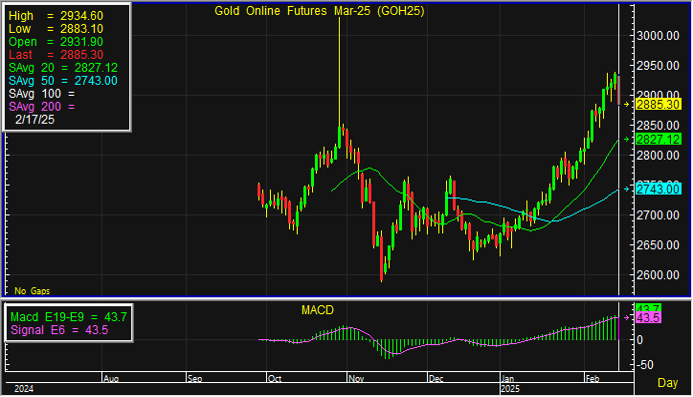Click the MACD axis -50 label

click(645, 365)
